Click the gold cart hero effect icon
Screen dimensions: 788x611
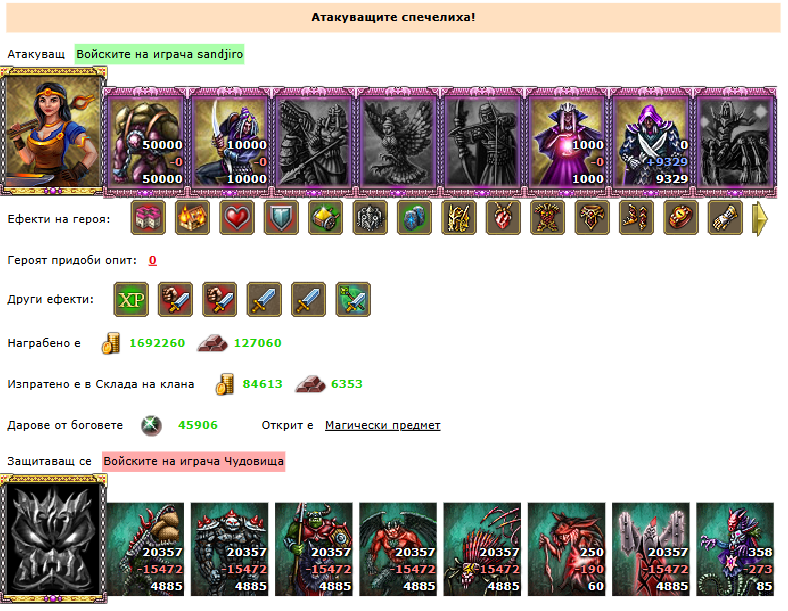click(326, 218)
